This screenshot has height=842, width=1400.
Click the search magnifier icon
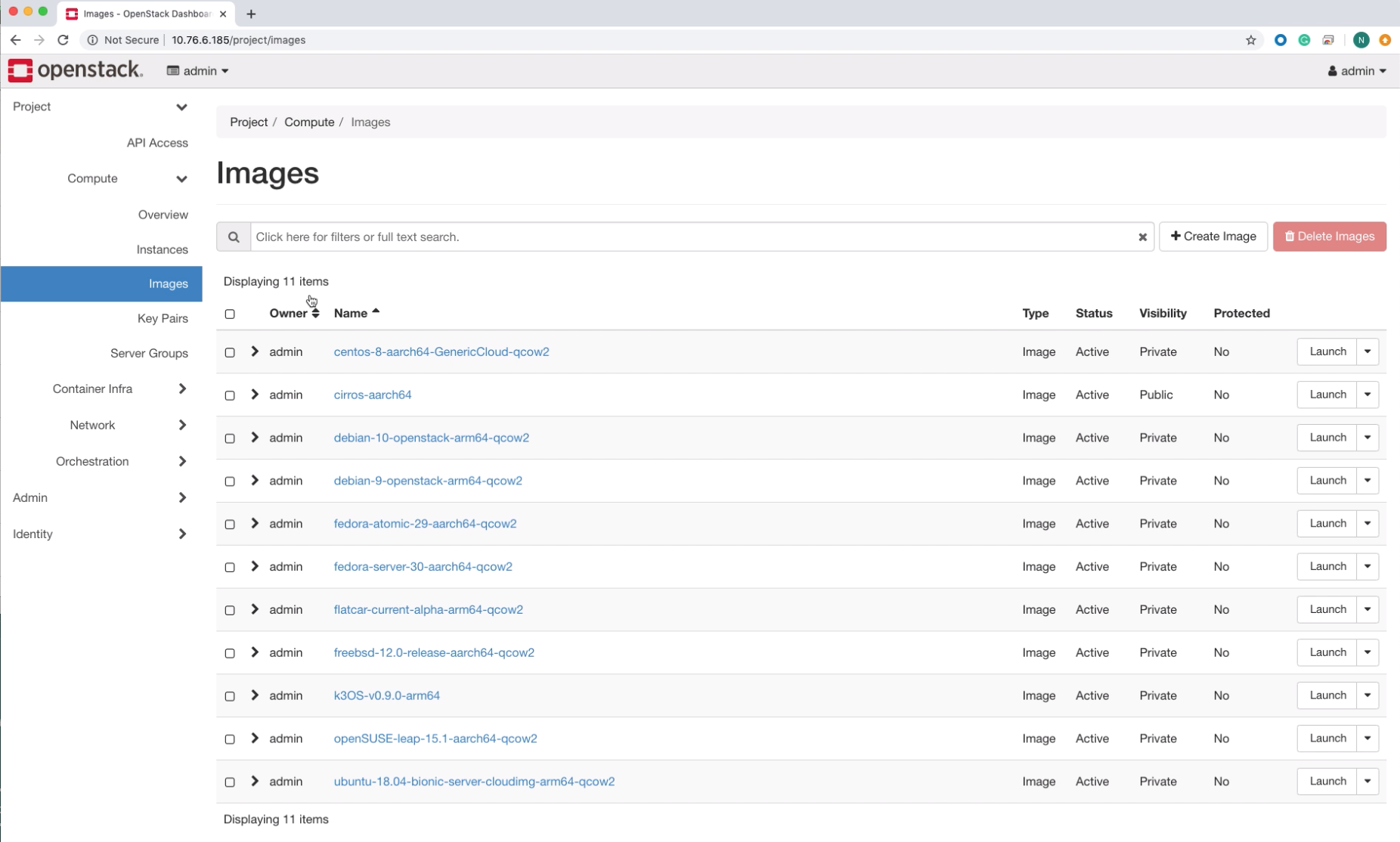tap(234, 237)
